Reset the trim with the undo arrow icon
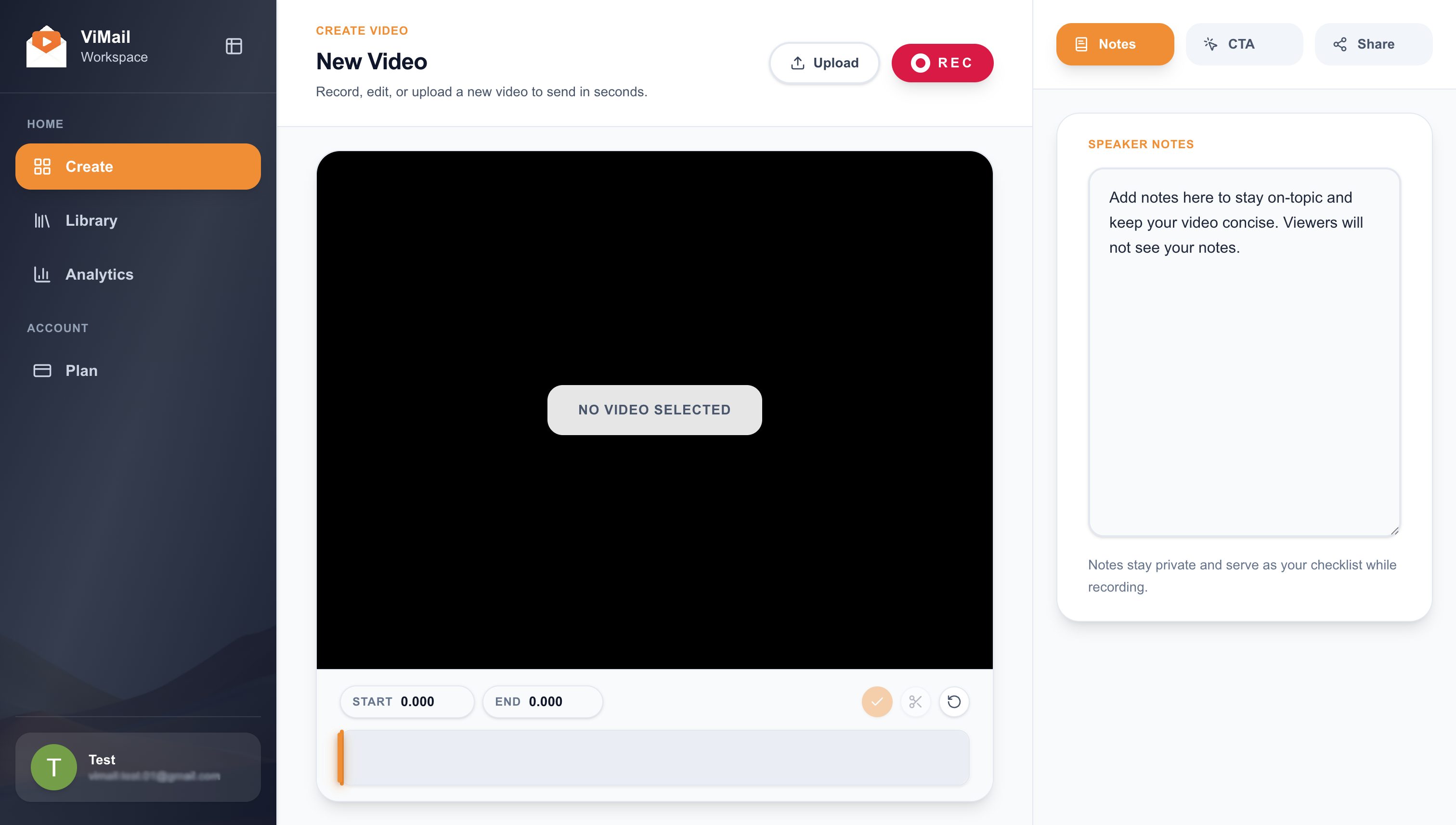This screenshot has width=1456, height=825. click(954, 701)
